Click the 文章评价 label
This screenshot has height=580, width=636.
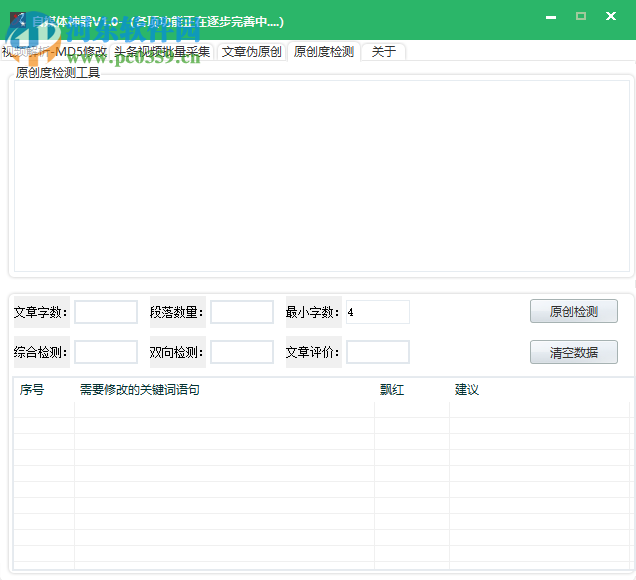(x=313, y=352)
